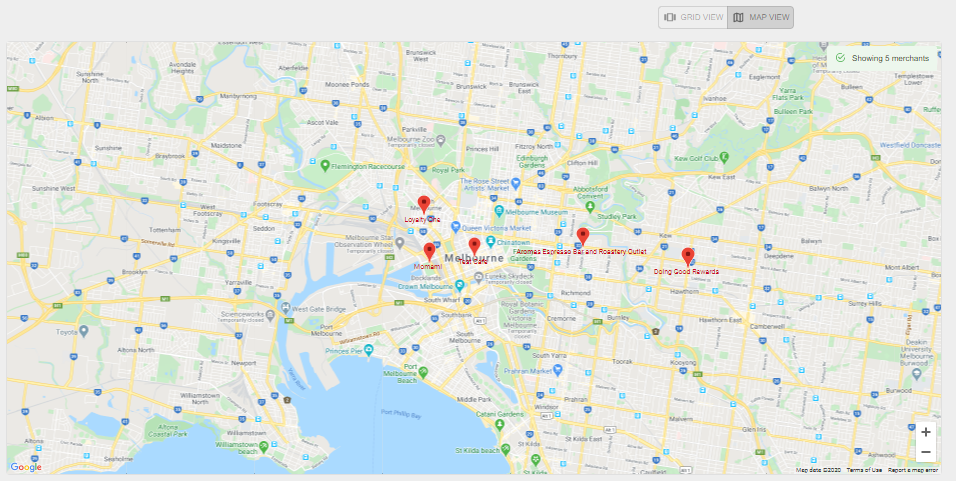
Task: Click Report a map error link
Action: tap(913, 470)
